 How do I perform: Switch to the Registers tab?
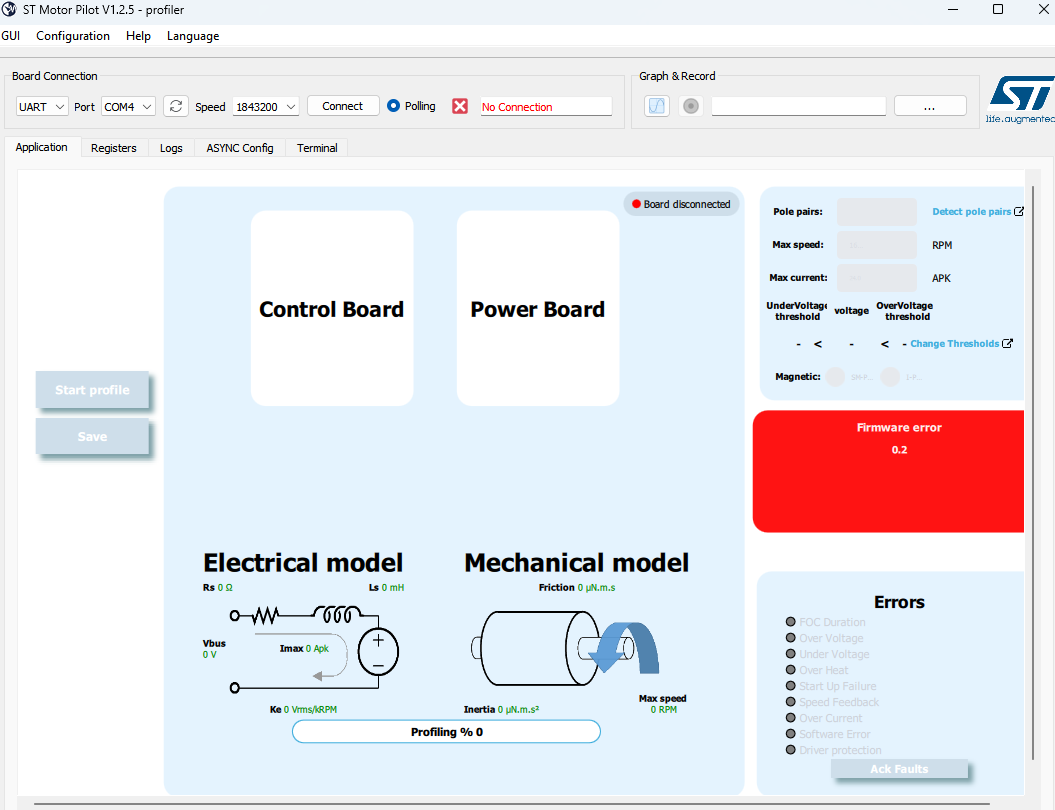(113, 147)
